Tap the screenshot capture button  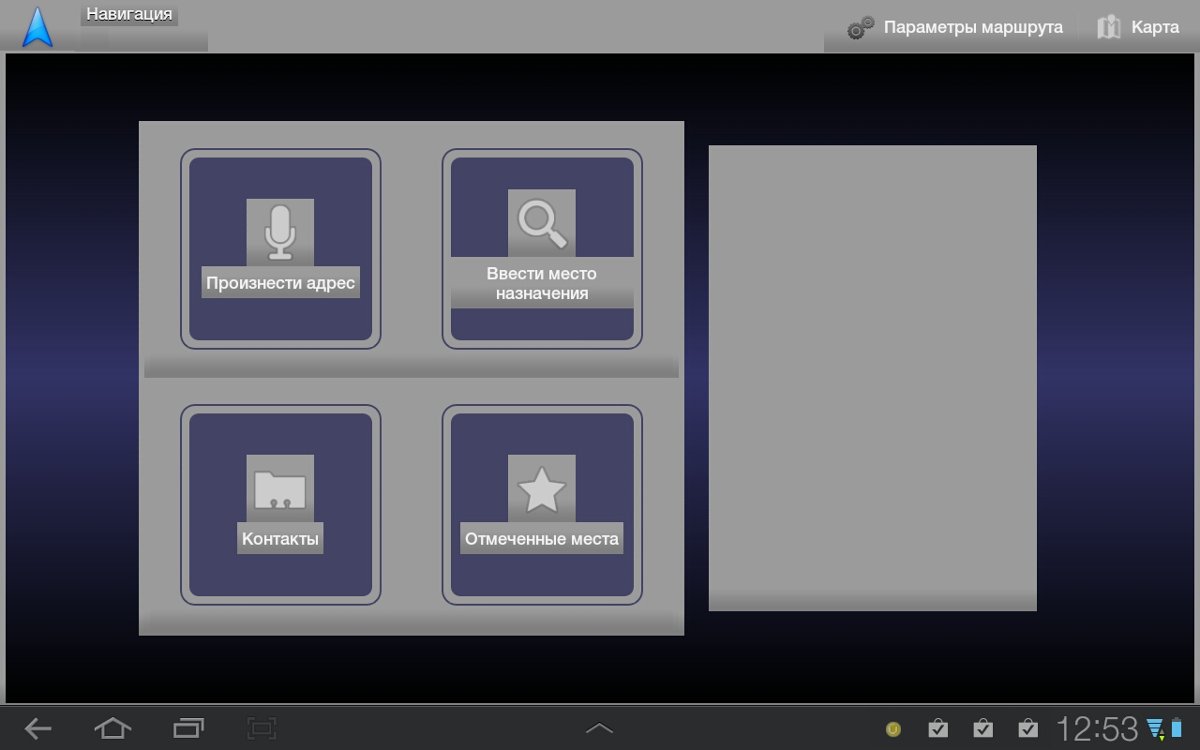[262, 728]
